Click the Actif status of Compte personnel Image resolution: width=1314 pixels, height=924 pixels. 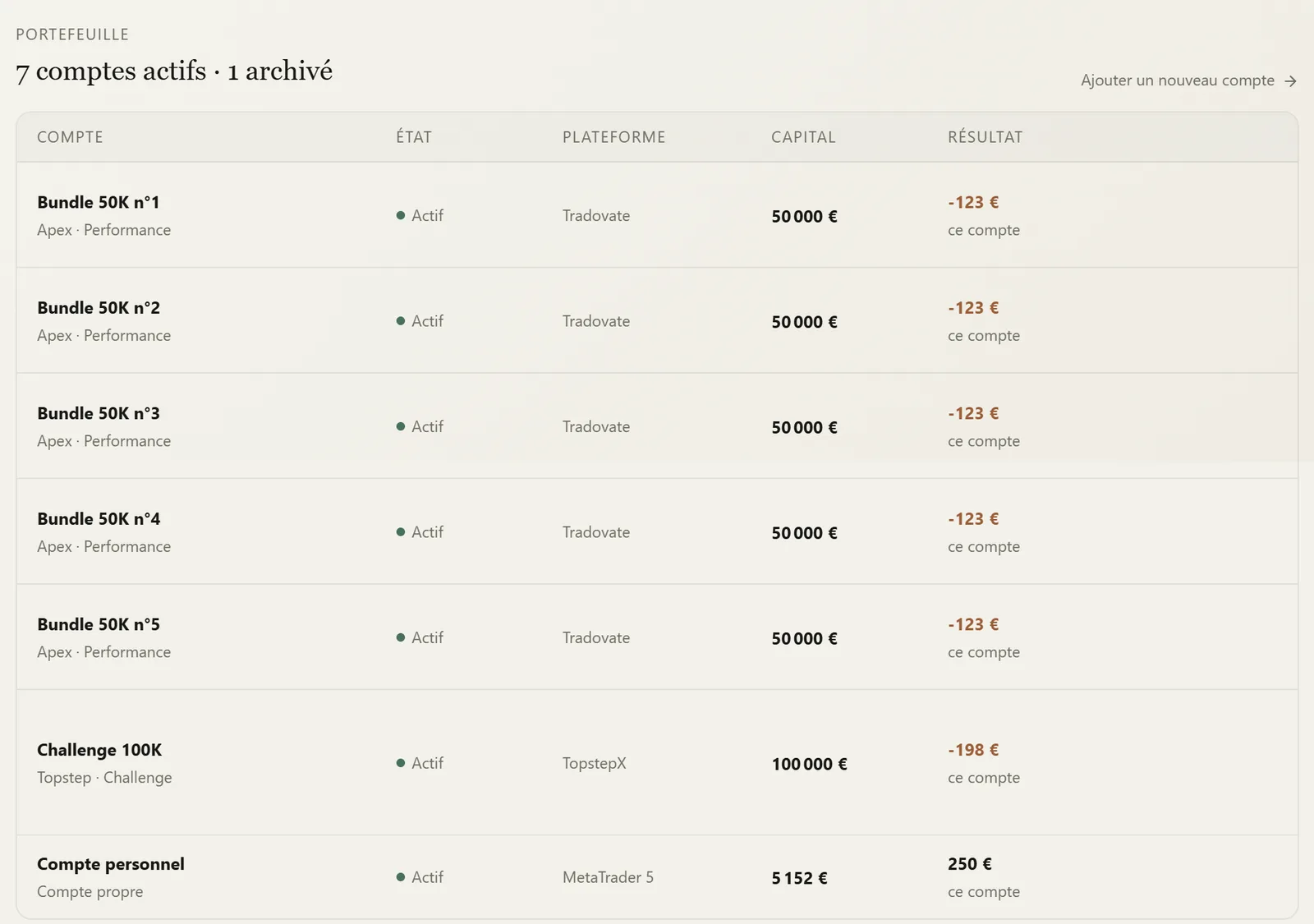(420, 877)
